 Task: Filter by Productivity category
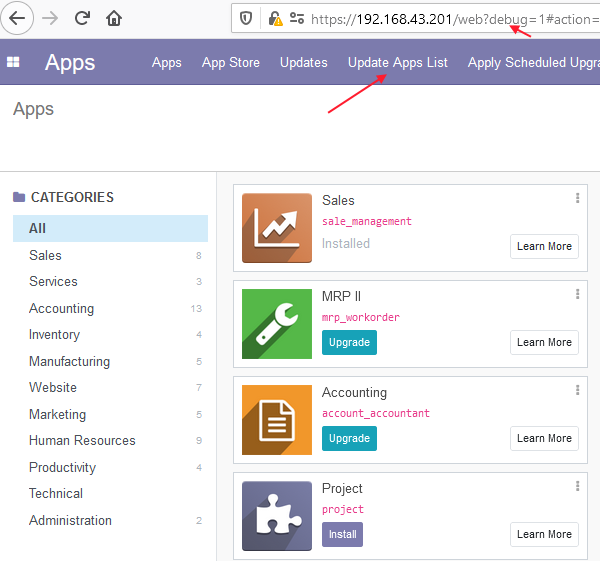[110, 467]
